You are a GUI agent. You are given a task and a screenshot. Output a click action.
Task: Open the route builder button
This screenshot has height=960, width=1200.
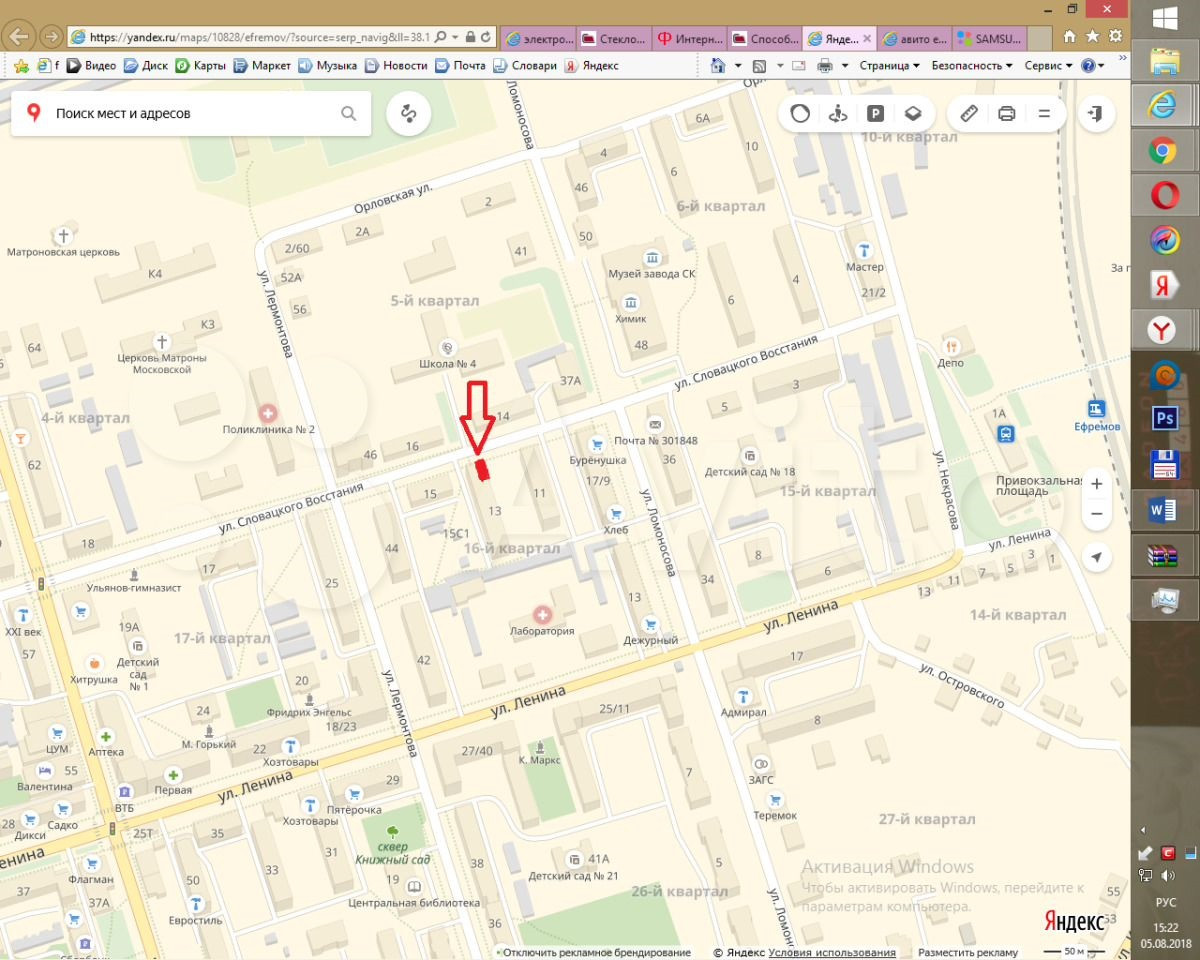[408, 114]
